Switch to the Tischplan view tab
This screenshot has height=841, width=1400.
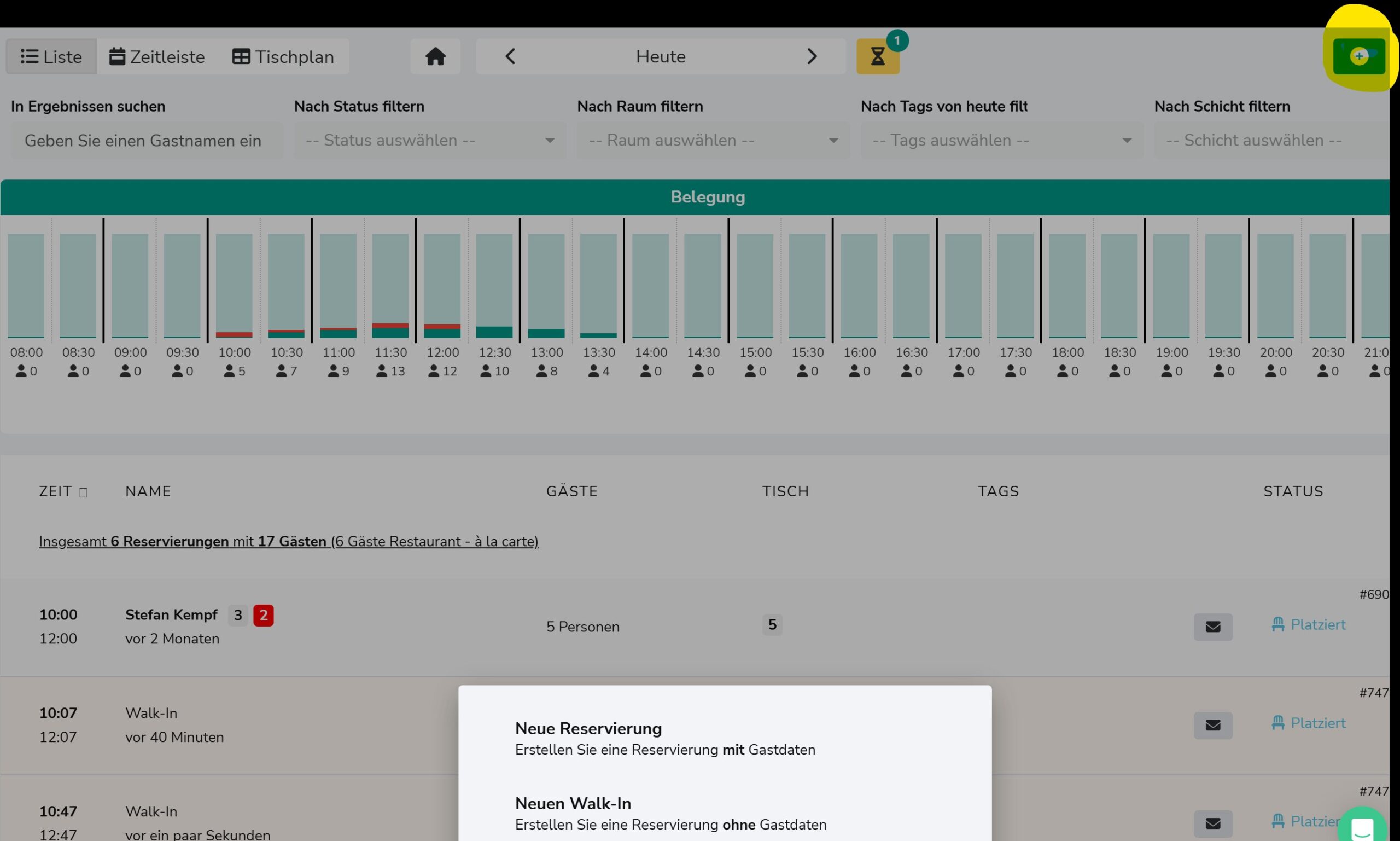(283, 57)
